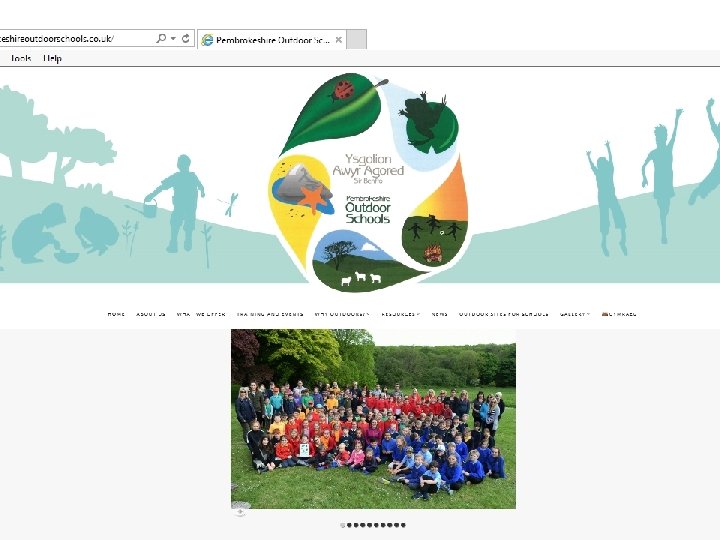Expand the Resources menu
Screen dimensions: 720x540
(x=400, y=314)
